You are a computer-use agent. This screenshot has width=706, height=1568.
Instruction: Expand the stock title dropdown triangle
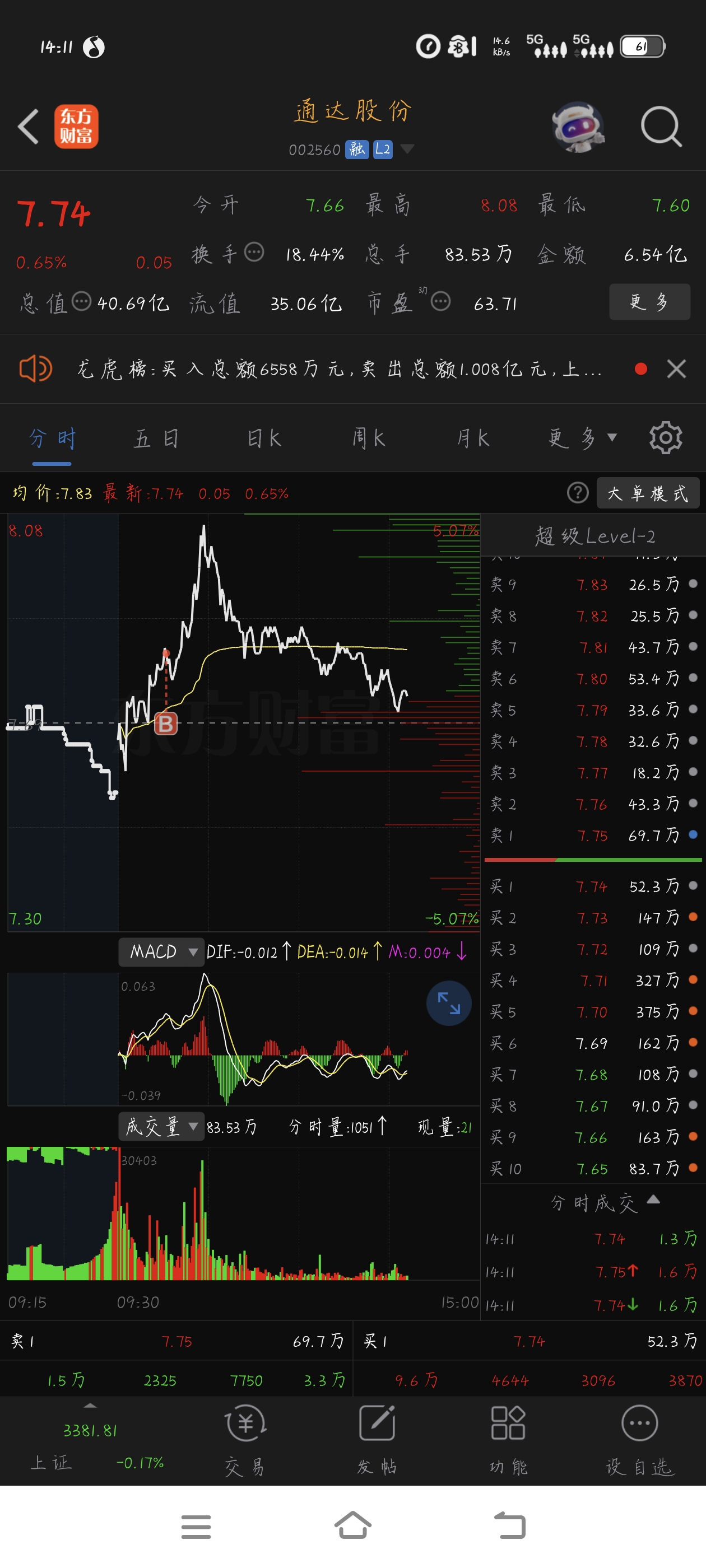coord(407,149)
